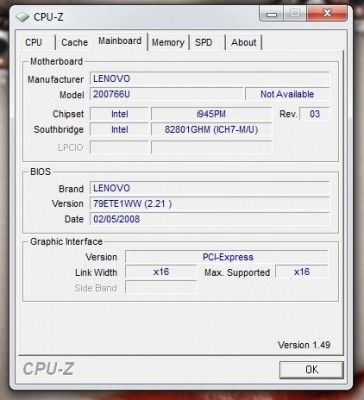The width and height of the screenshot is (364, 400).
Task: Close the CPU-Z window
Action: [x=327, y=14]
